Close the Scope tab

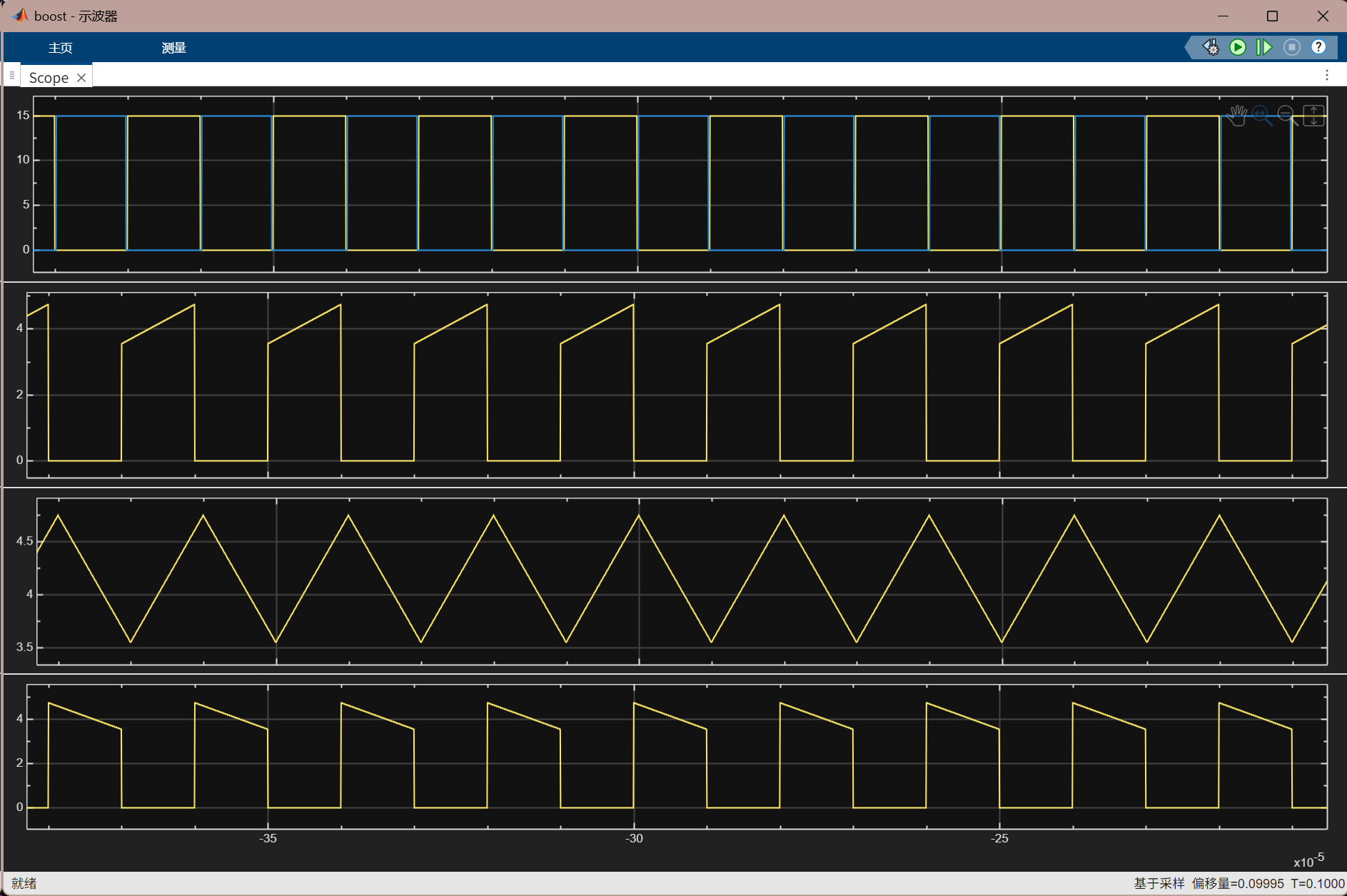click(x=81, y=78)
